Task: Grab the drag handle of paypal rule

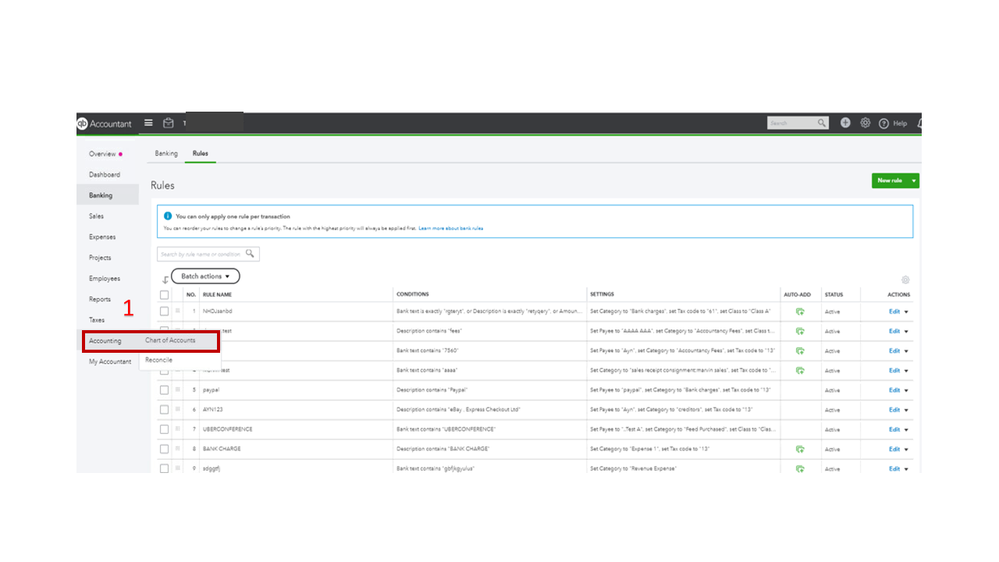Action: pyautogui.click(x=178, y=389)
